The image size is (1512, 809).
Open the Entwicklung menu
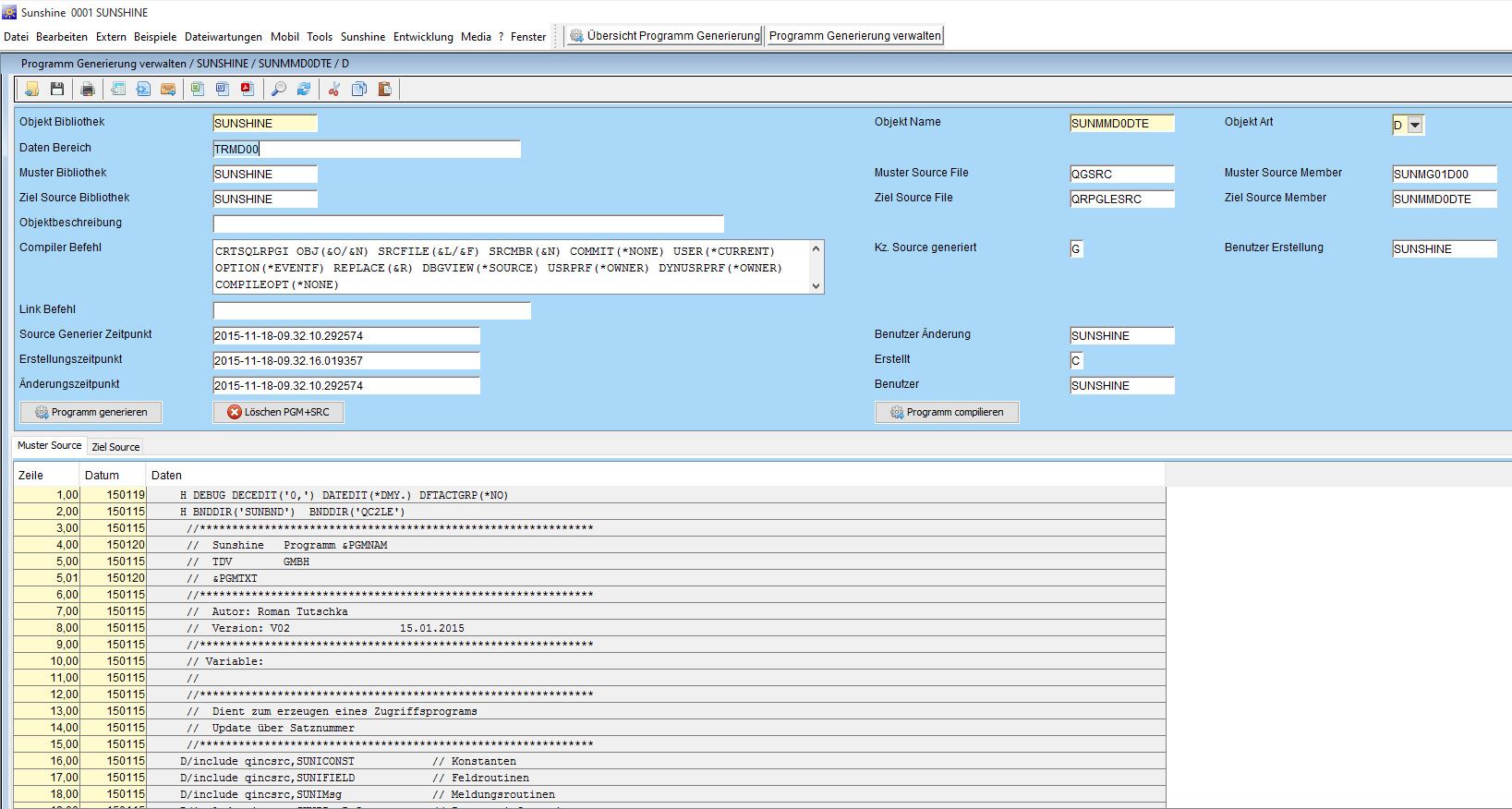[423, 37]
